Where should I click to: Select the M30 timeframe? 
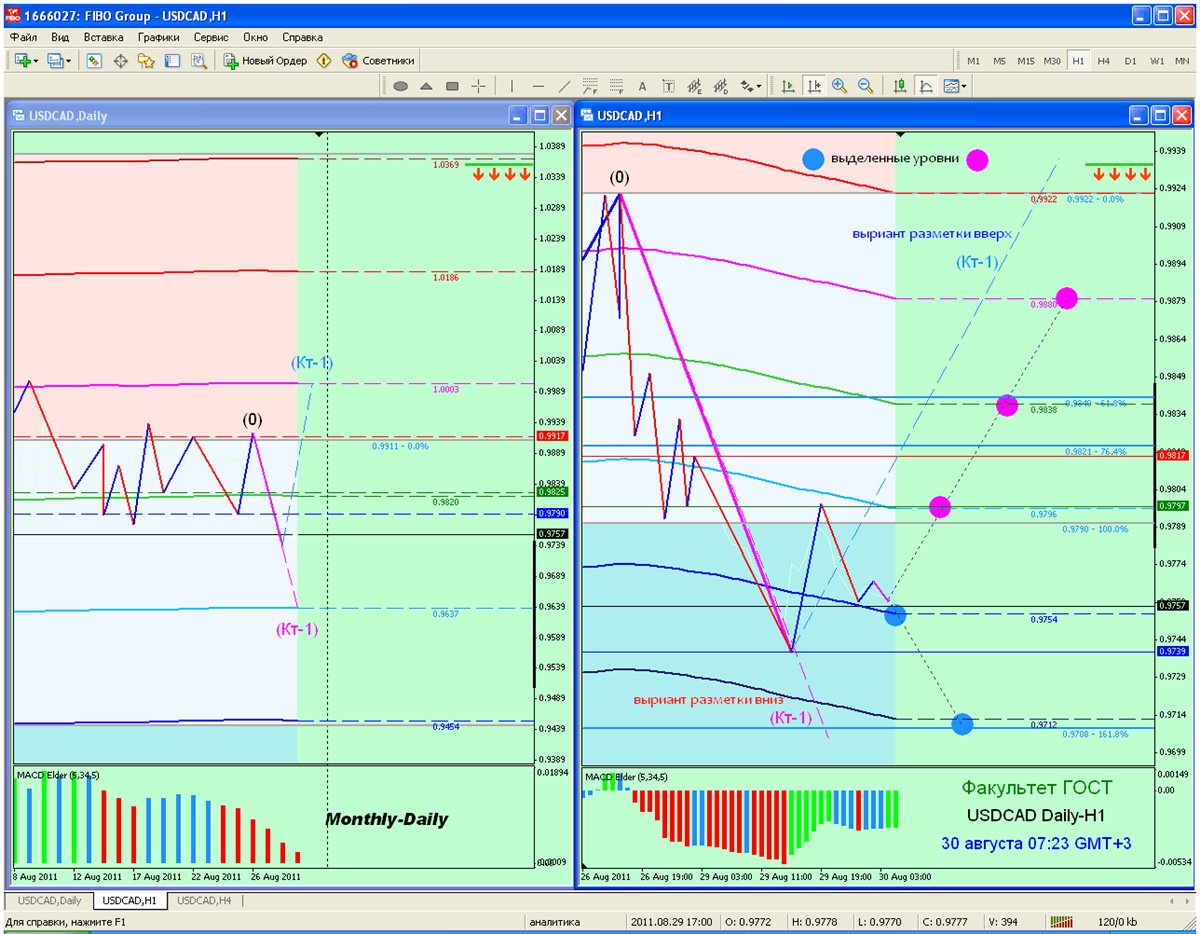[x=1052, y=61]
